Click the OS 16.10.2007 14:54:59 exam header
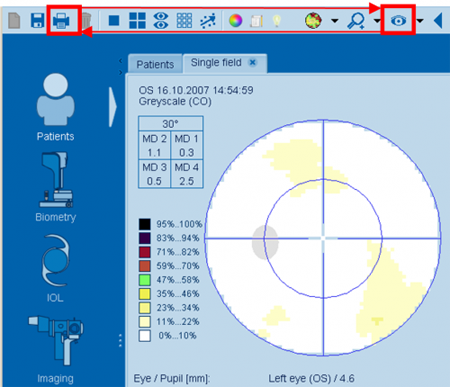 click(196, 90)
